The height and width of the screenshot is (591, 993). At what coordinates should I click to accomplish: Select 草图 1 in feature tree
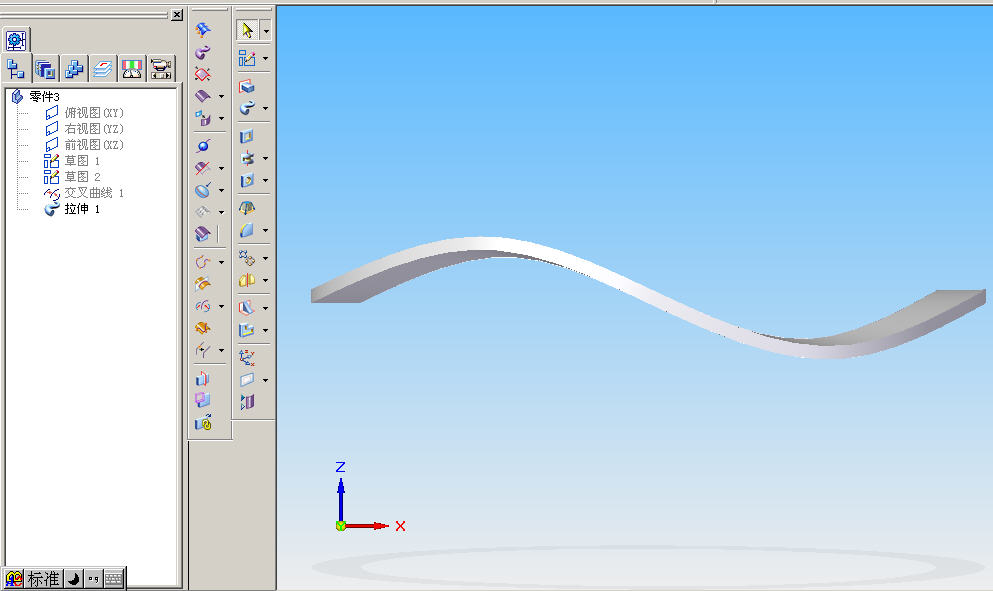(82, 161)
